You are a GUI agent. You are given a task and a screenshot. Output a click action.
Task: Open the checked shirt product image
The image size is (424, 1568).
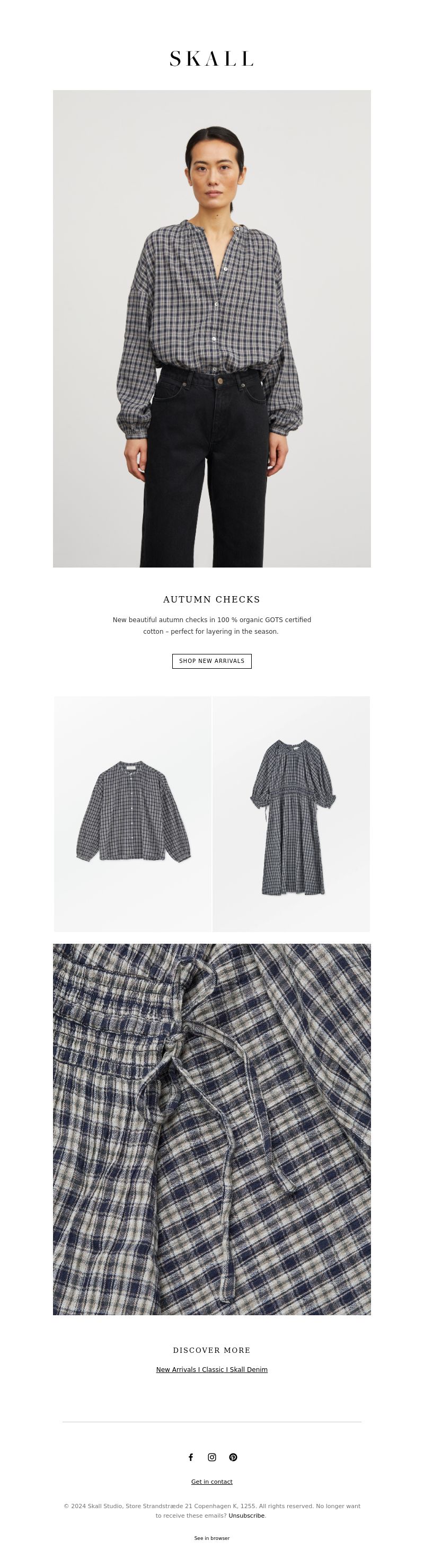pos(132,814)
